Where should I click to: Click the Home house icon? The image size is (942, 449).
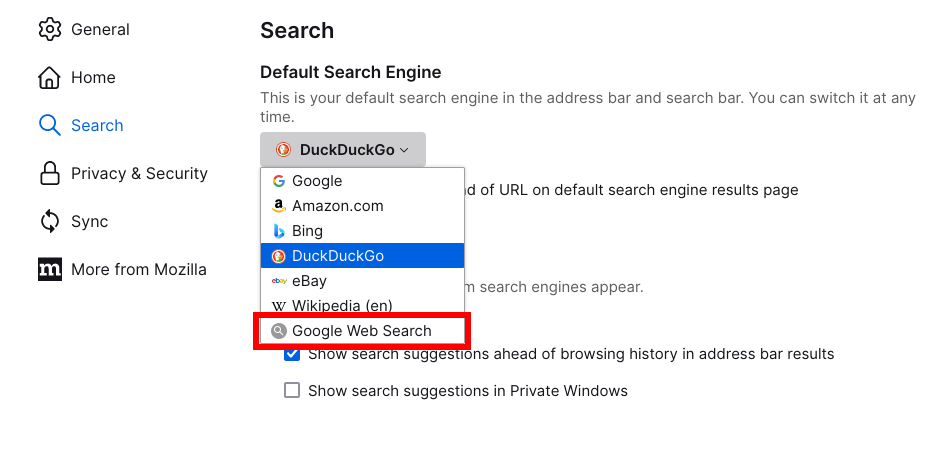coord(50,78)
